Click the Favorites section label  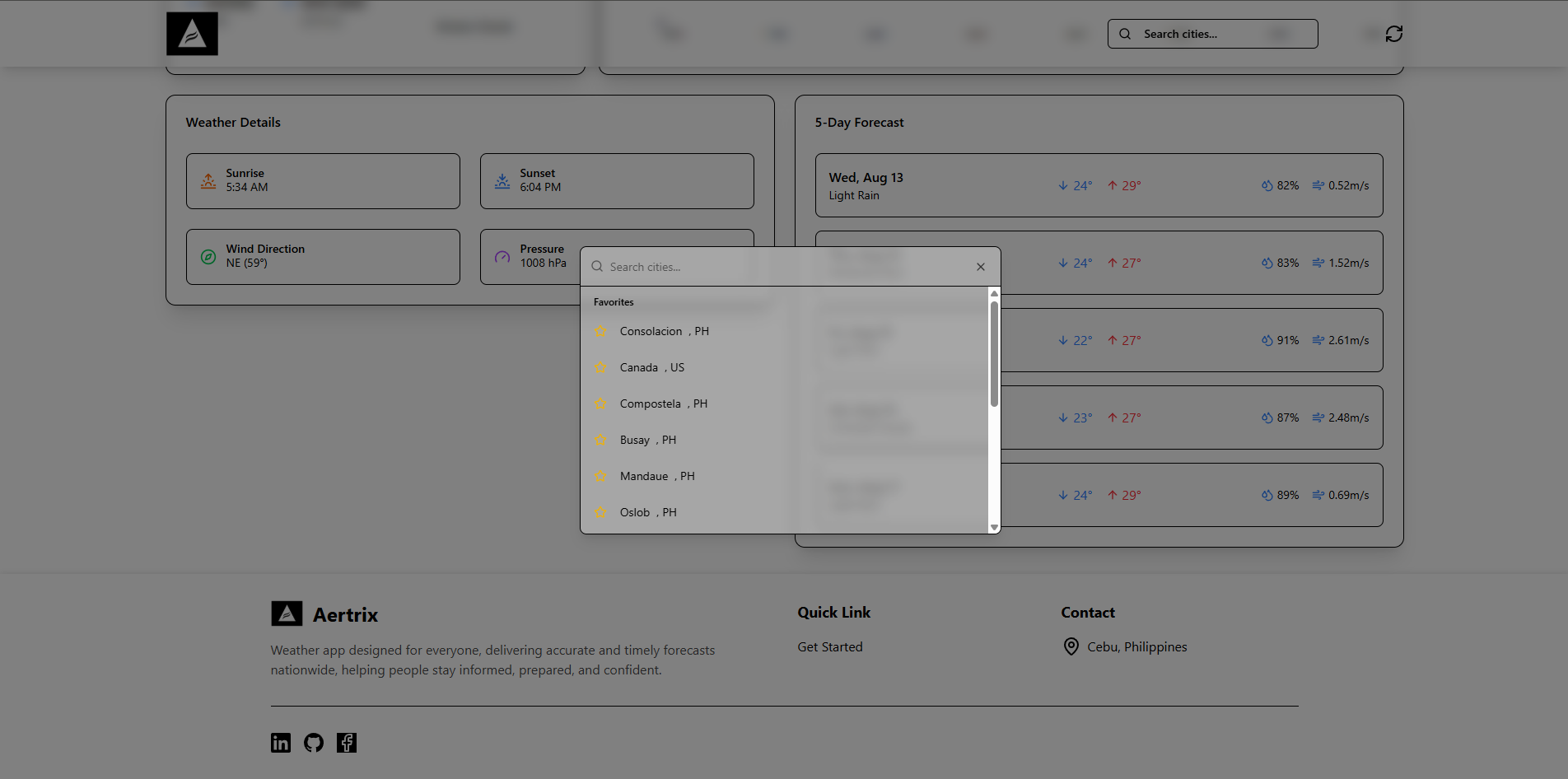pyautogui.click(x=614, y=302)
